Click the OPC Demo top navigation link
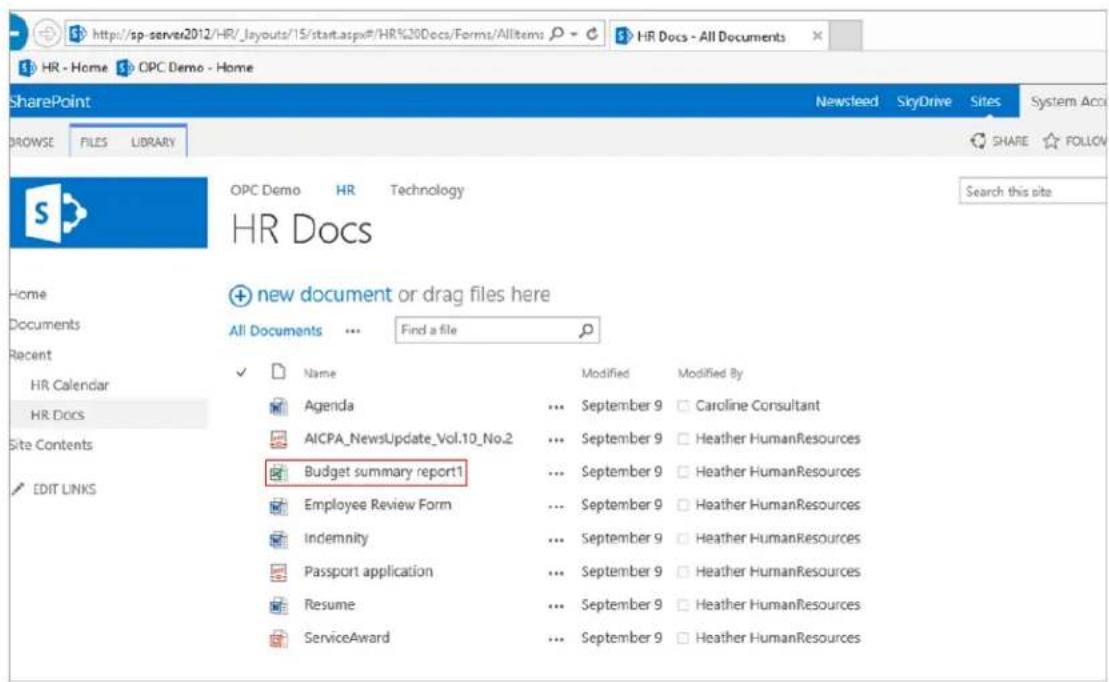This screenshot has width=1109, height=682. 265,190
